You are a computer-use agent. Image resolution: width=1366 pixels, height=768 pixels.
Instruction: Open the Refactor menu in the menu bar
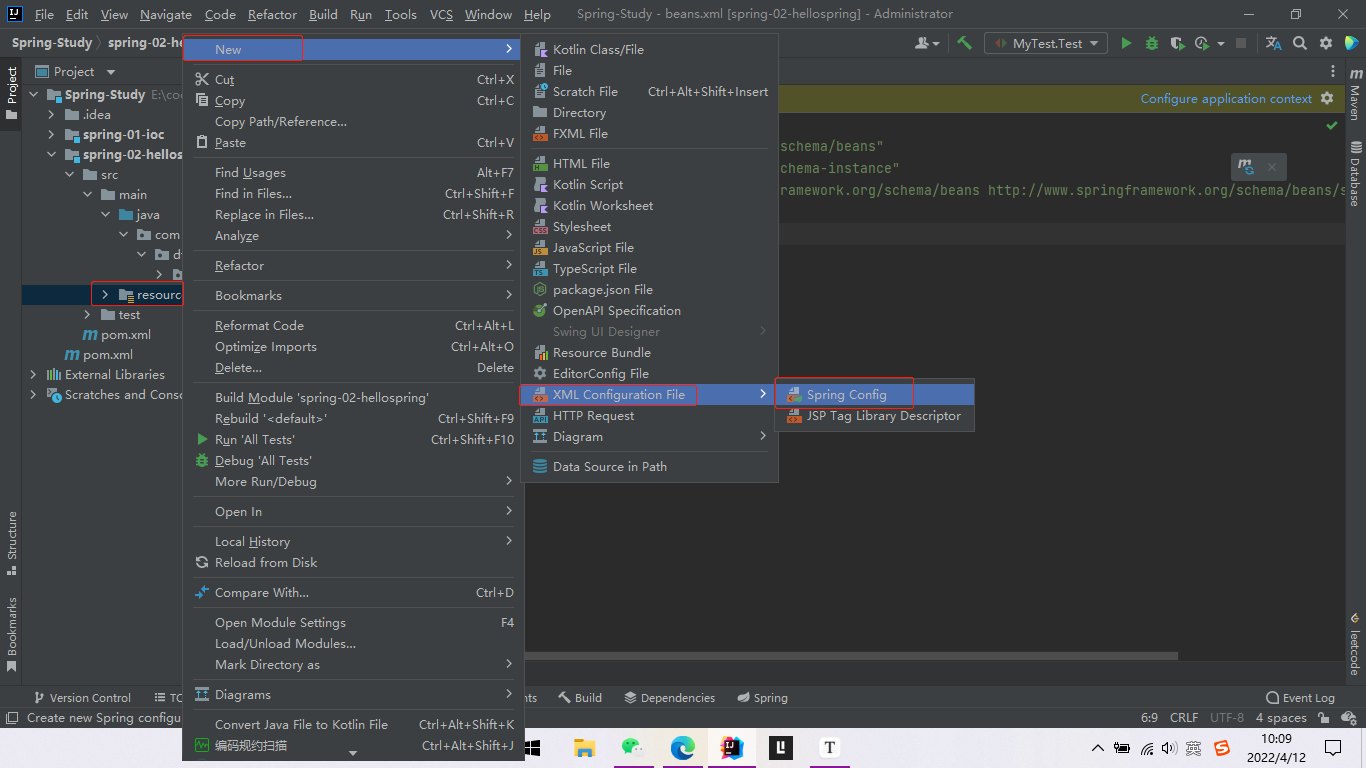(x=272, y=14)
